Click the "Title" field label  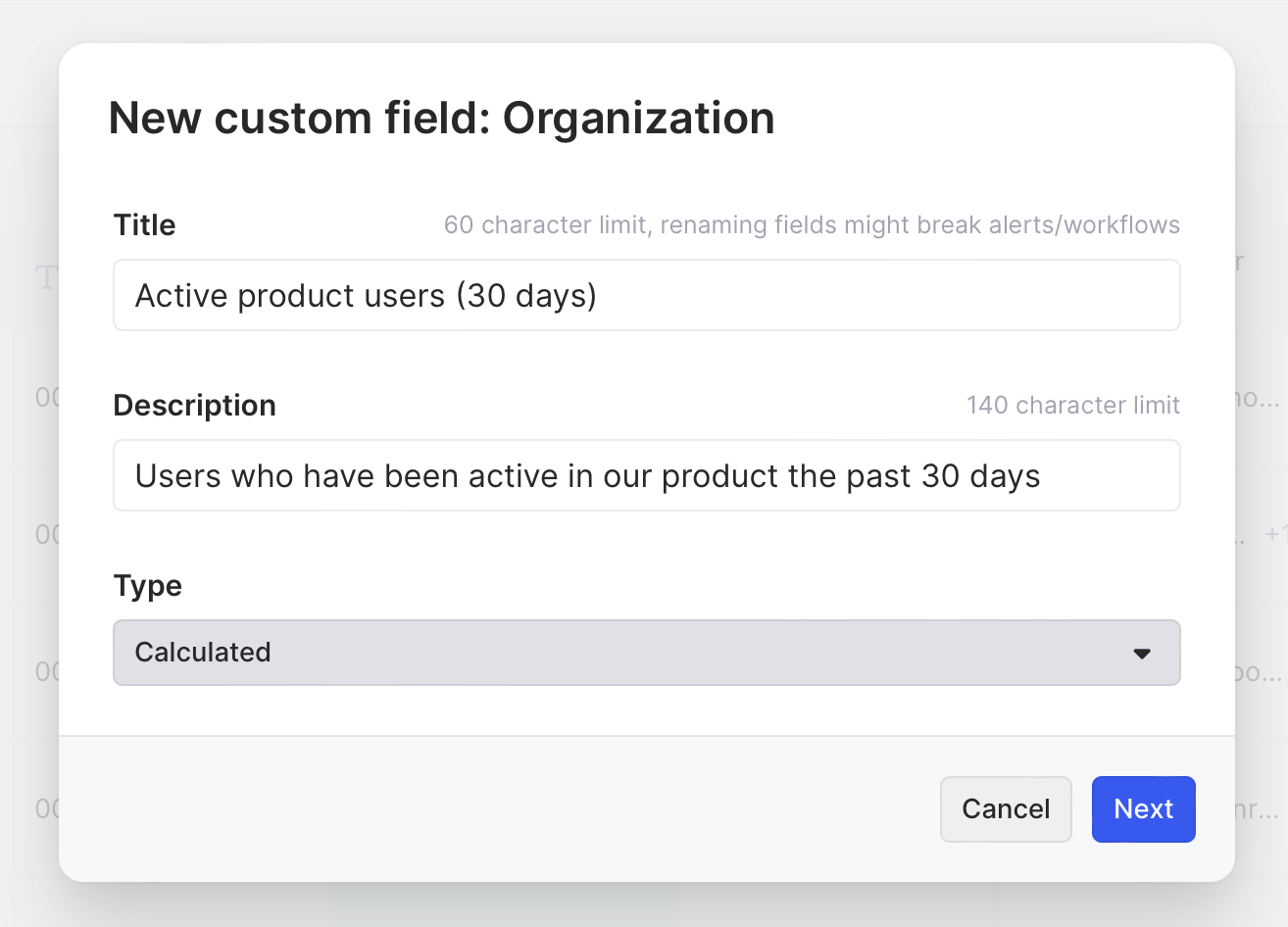(x=145, y=225)
